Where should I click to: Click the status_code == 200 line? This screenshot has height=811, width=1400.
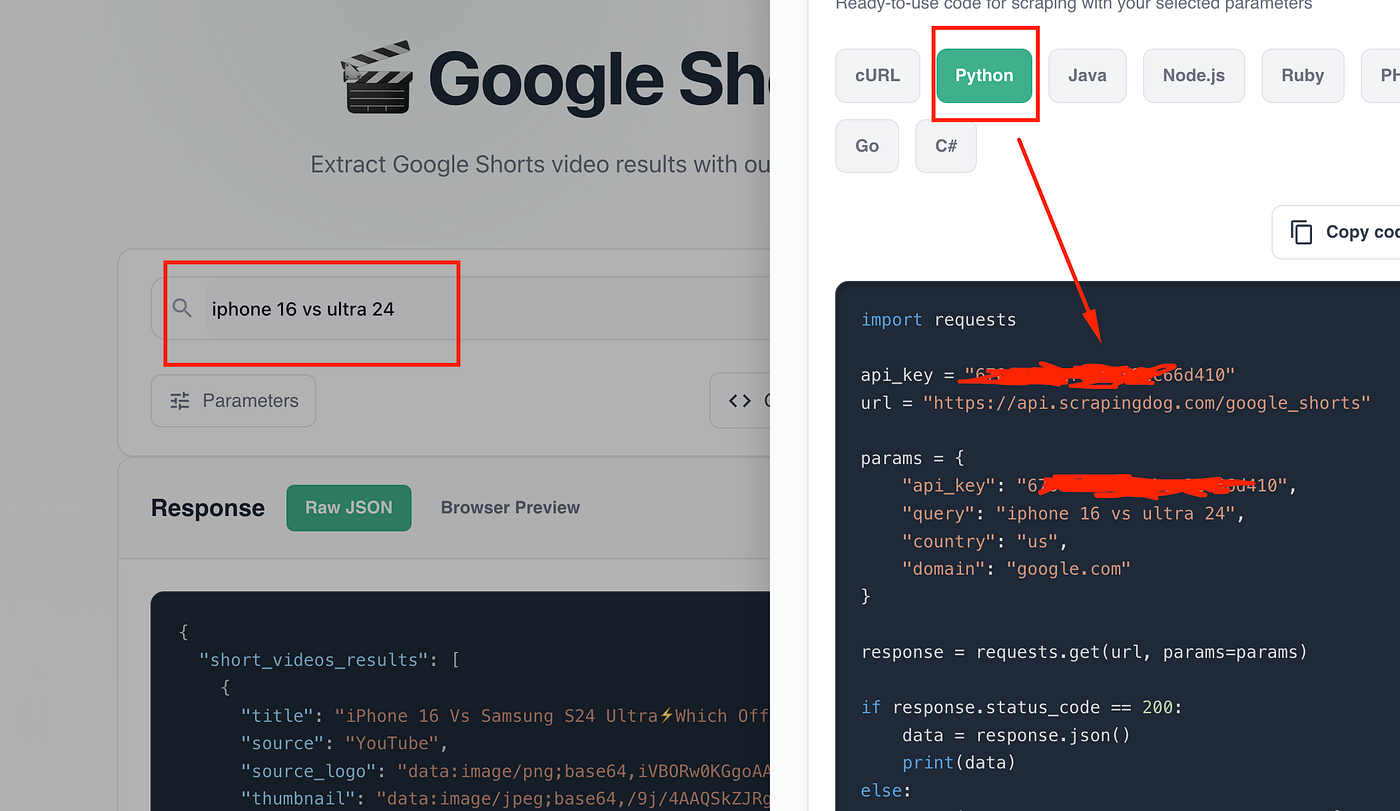tap(1021, 708)
